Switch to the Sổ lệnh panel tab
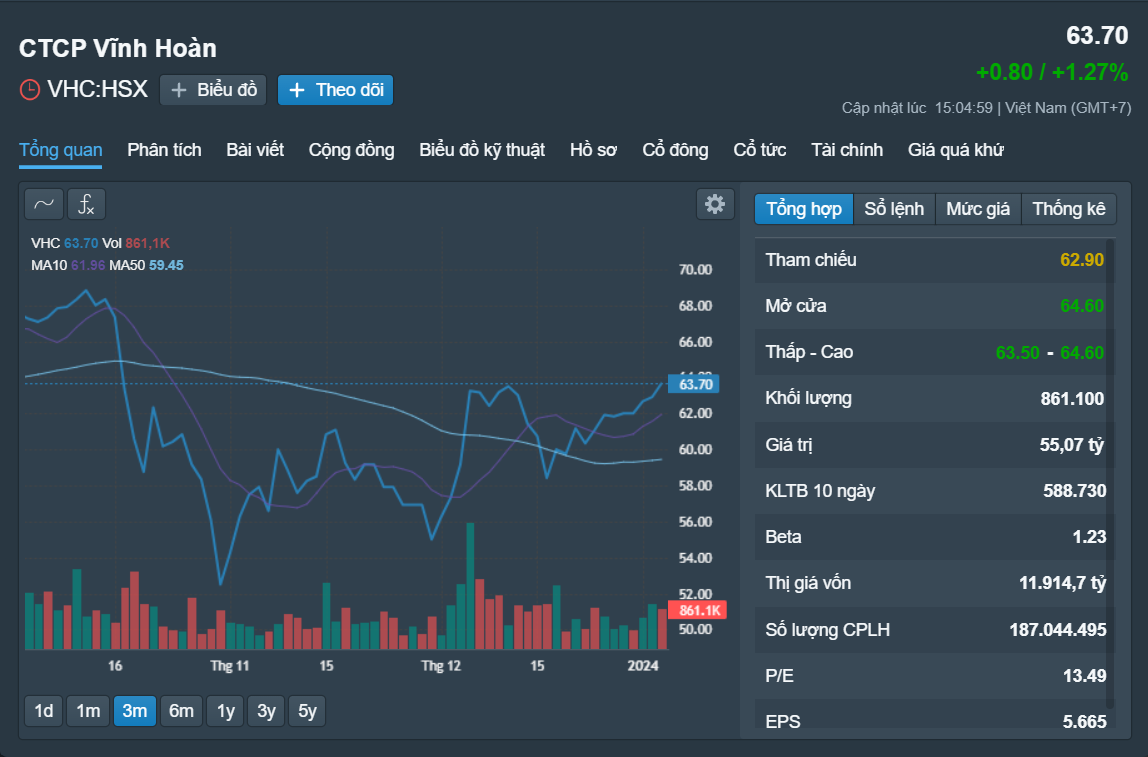Image resolution: width=1148 pixels, height=757 pixels. 894,209
